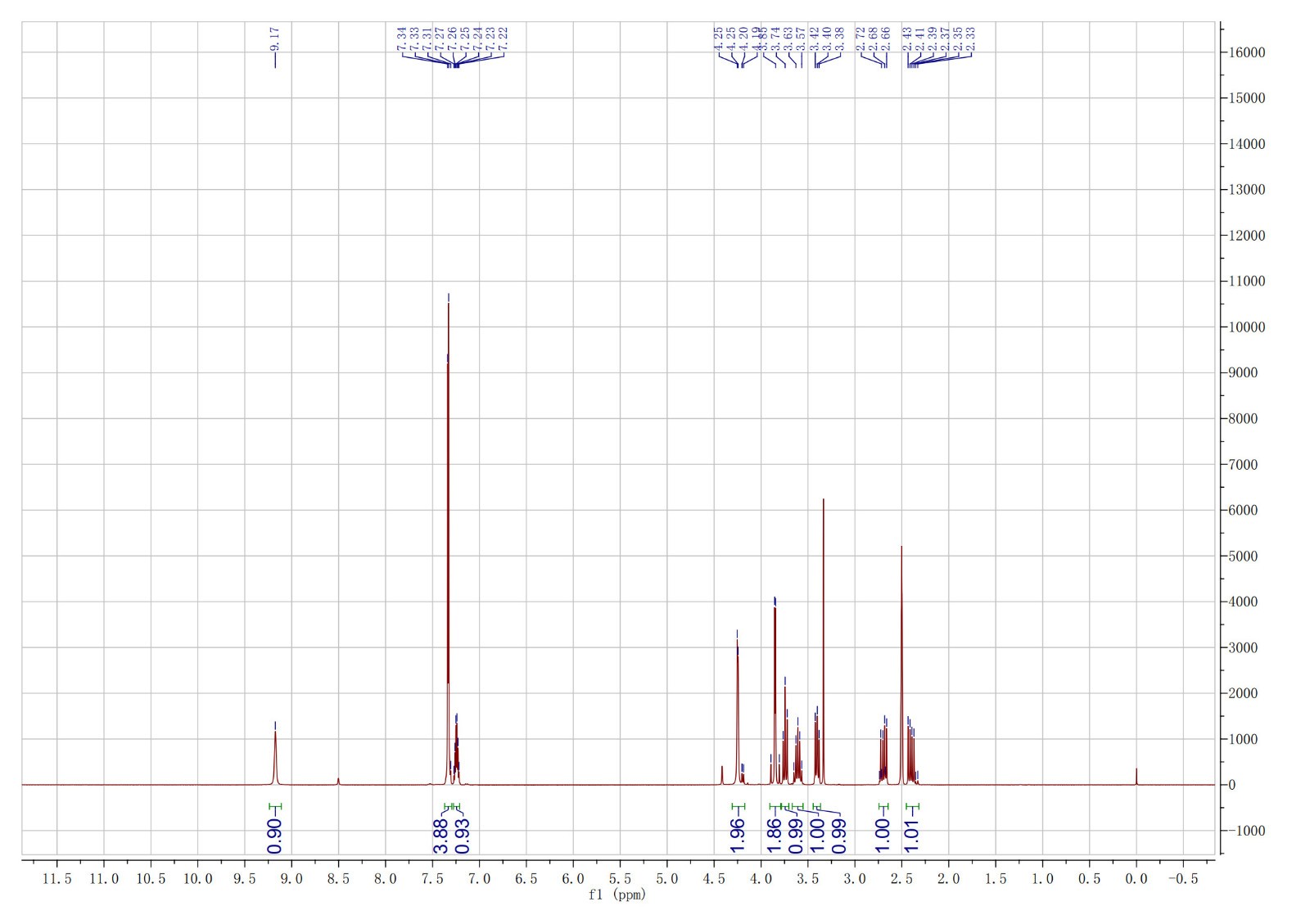The image size is (1310, 924).
Task: Click the 1.01 integral label
Action: coord(912,835)
